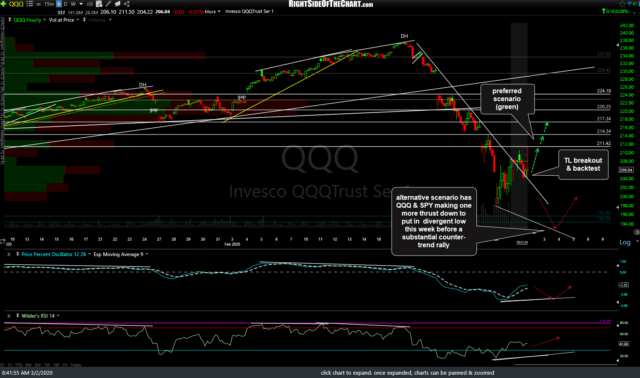
Task: Click the 211.42 price level label
Action: coord(604,143)
